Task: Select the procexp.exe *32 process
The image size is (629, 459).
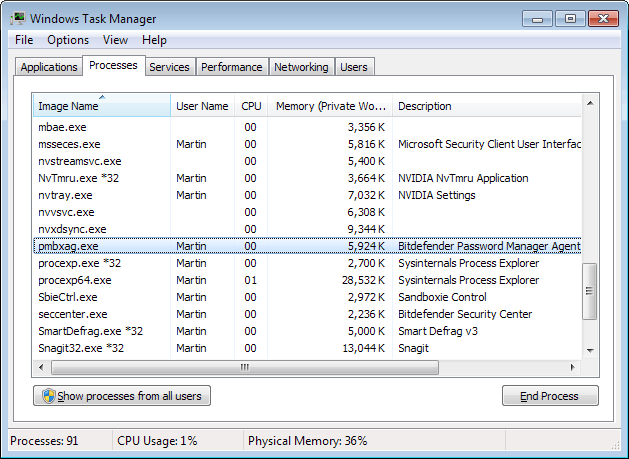Action: pyautogui.click(x=307, y=263)
